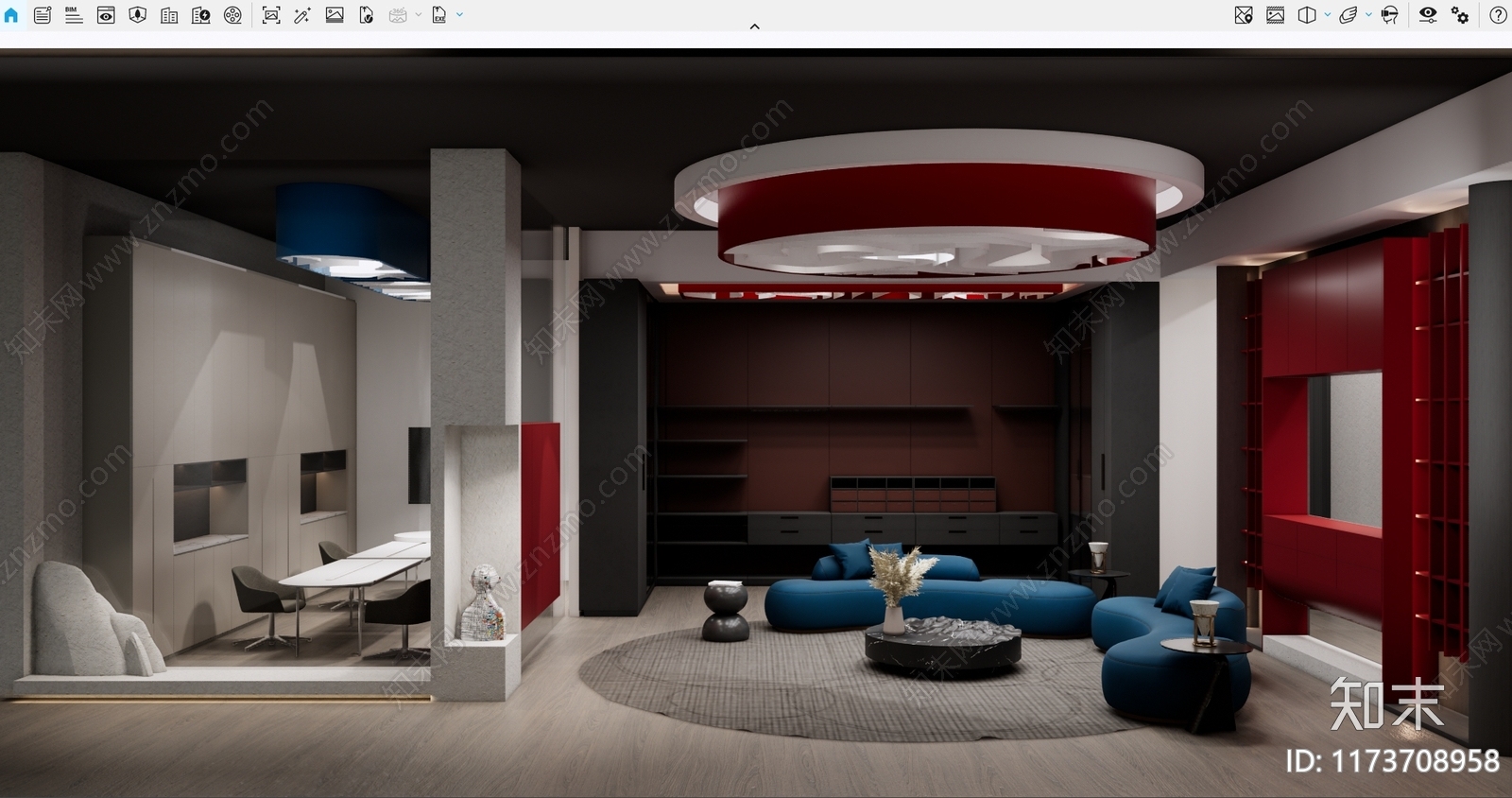Enable the VR headset mode

[x=1389, y=15]
